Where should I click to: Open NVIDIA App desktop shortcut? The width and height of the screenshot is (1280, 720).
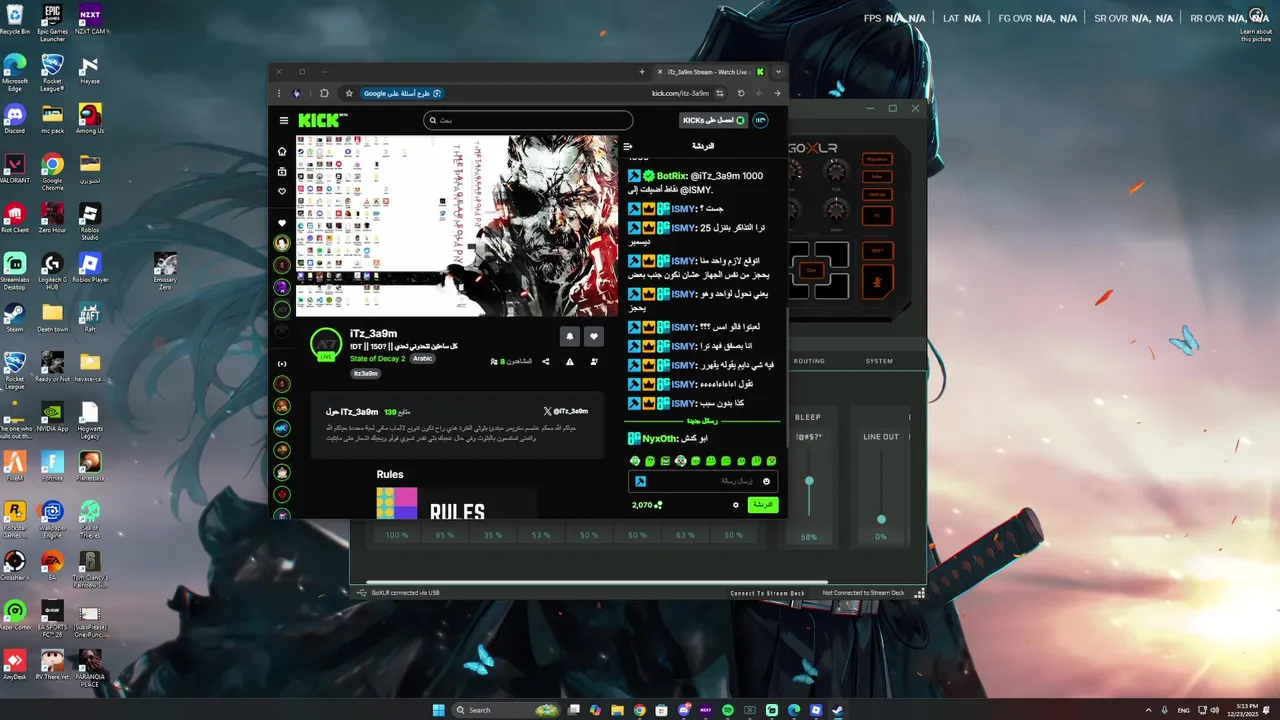[52, 416]
